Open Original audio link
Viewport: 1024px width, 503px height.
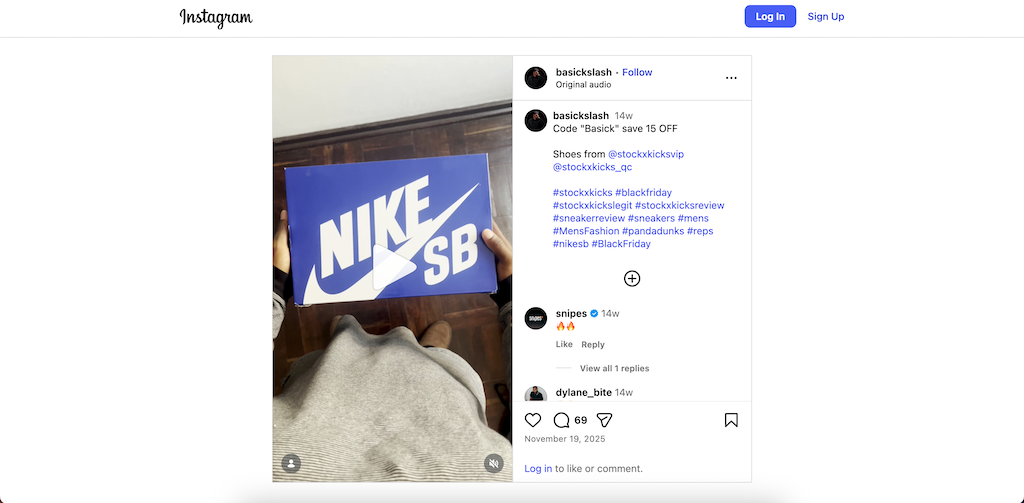point(583,84)
